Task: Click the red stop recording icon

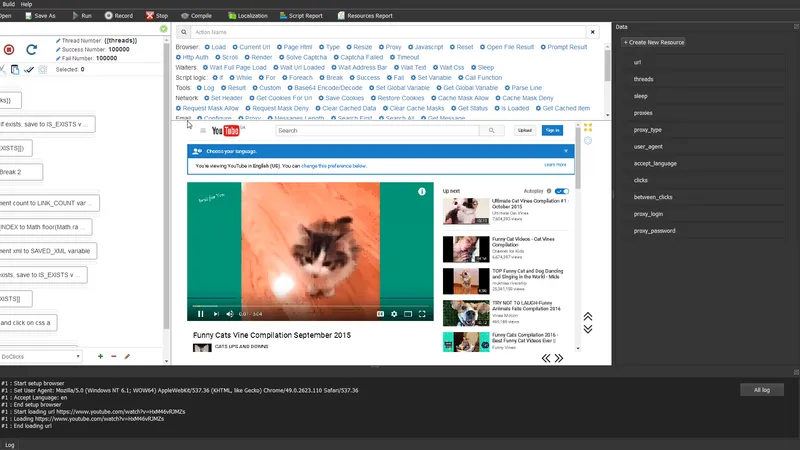Action: pos(9,49)
